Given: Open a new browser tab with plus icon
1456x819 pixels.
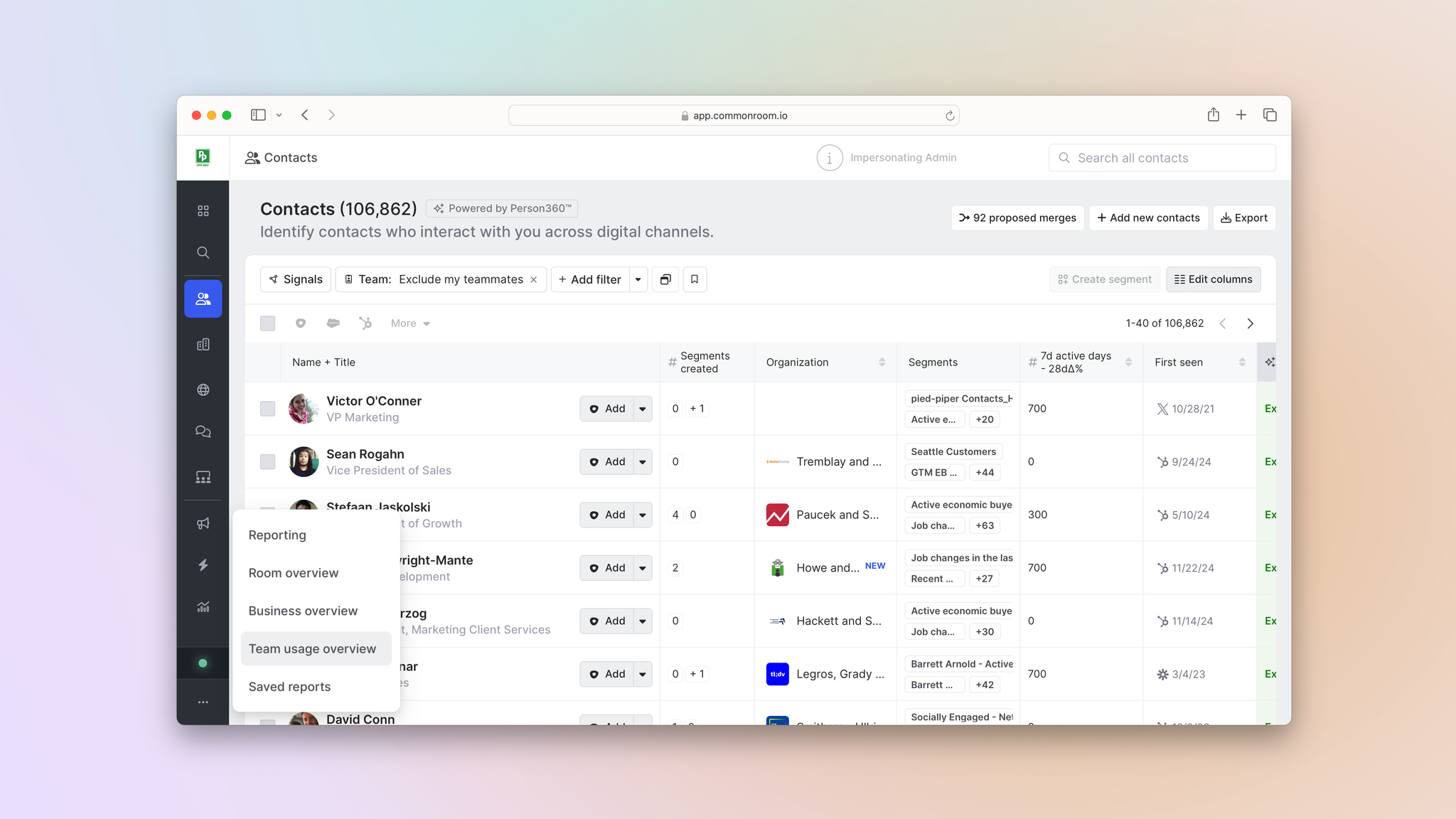Looking at the screenshot, I should point(1241,115).
